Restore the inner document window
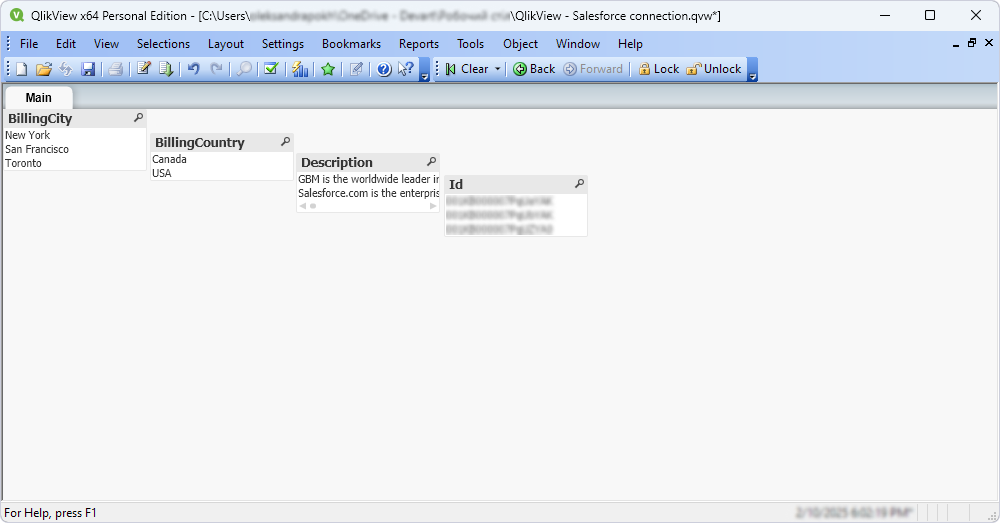Viewport: 1000px width, 523px height. tap(972, 43)
